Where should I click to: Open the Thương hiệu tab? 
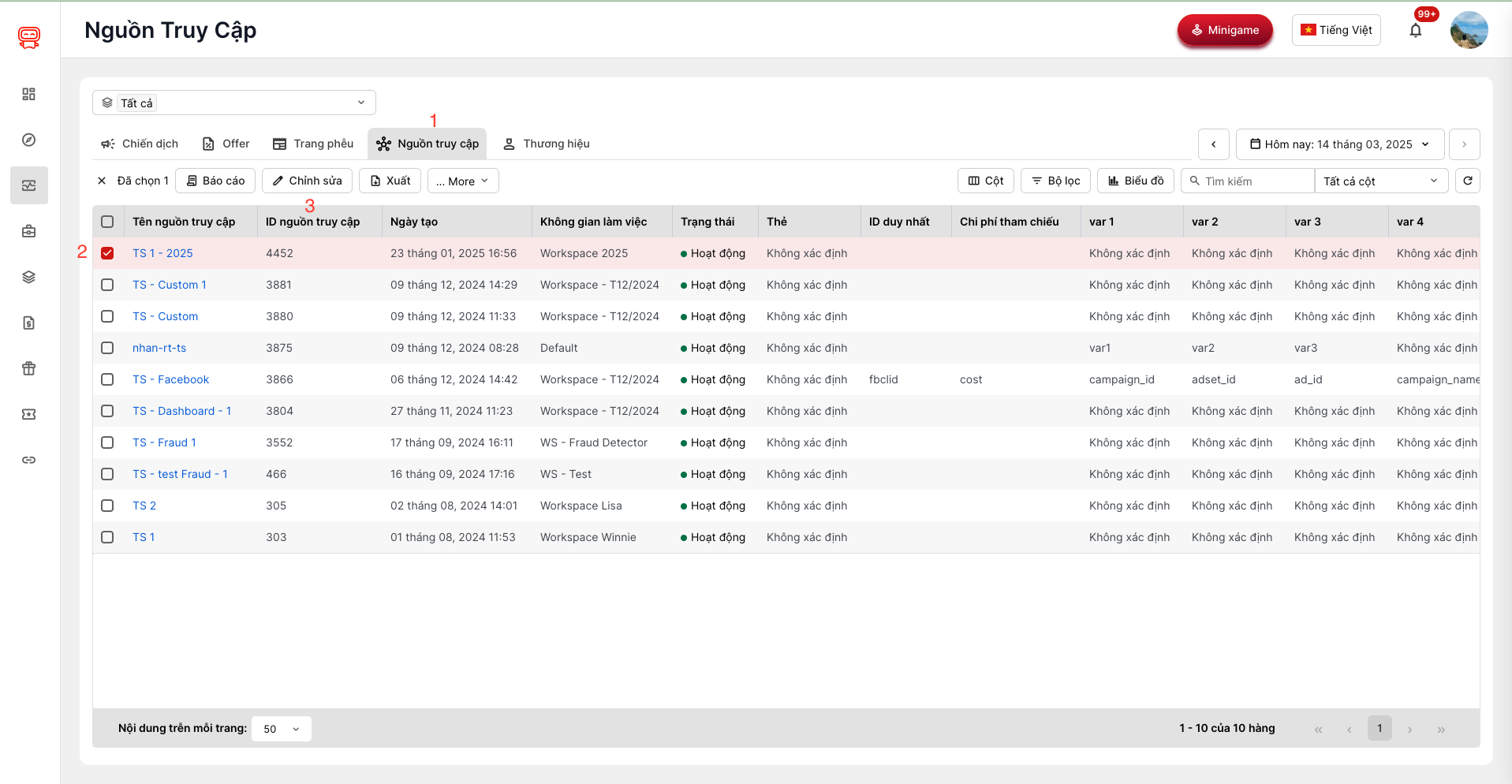point(547,144)
